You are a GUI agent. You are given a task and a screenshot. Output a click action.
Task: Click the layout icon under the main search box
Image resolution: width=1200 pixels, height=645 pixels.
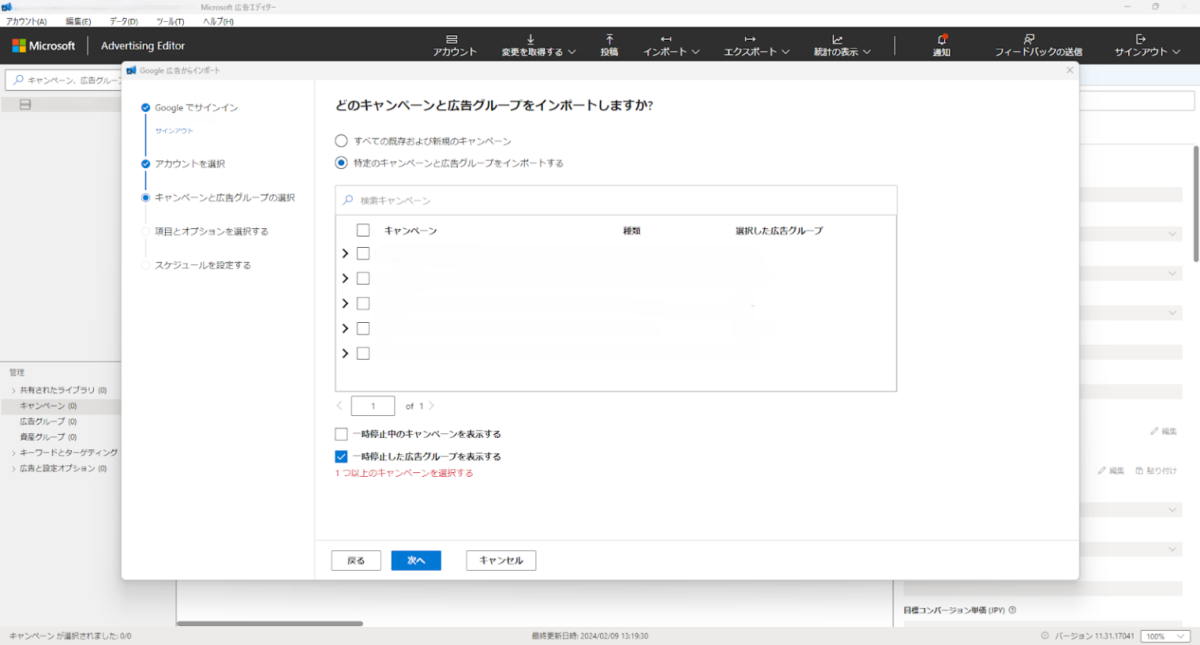(x=25, y=105)
